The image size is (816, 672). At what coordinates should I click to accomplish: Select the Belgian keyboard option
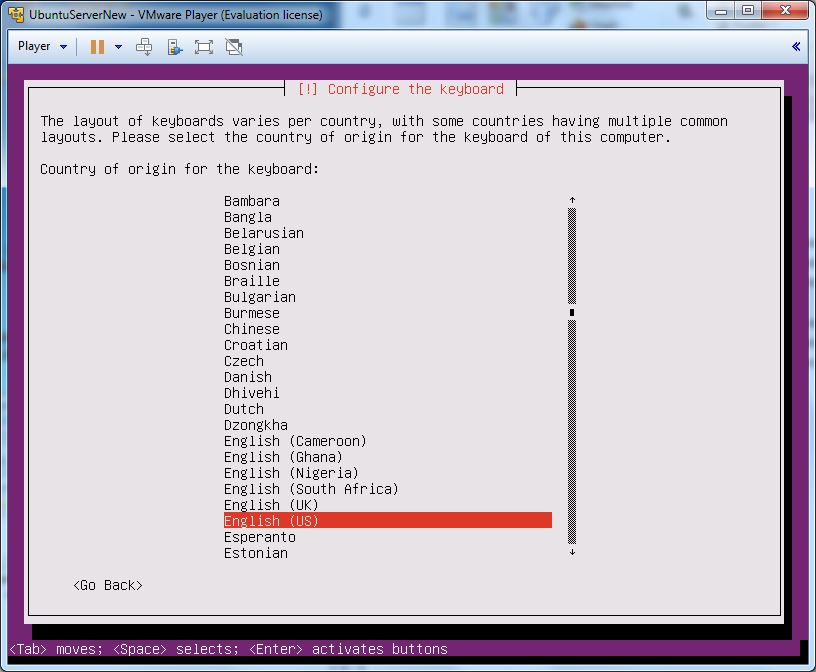(252, 249)
